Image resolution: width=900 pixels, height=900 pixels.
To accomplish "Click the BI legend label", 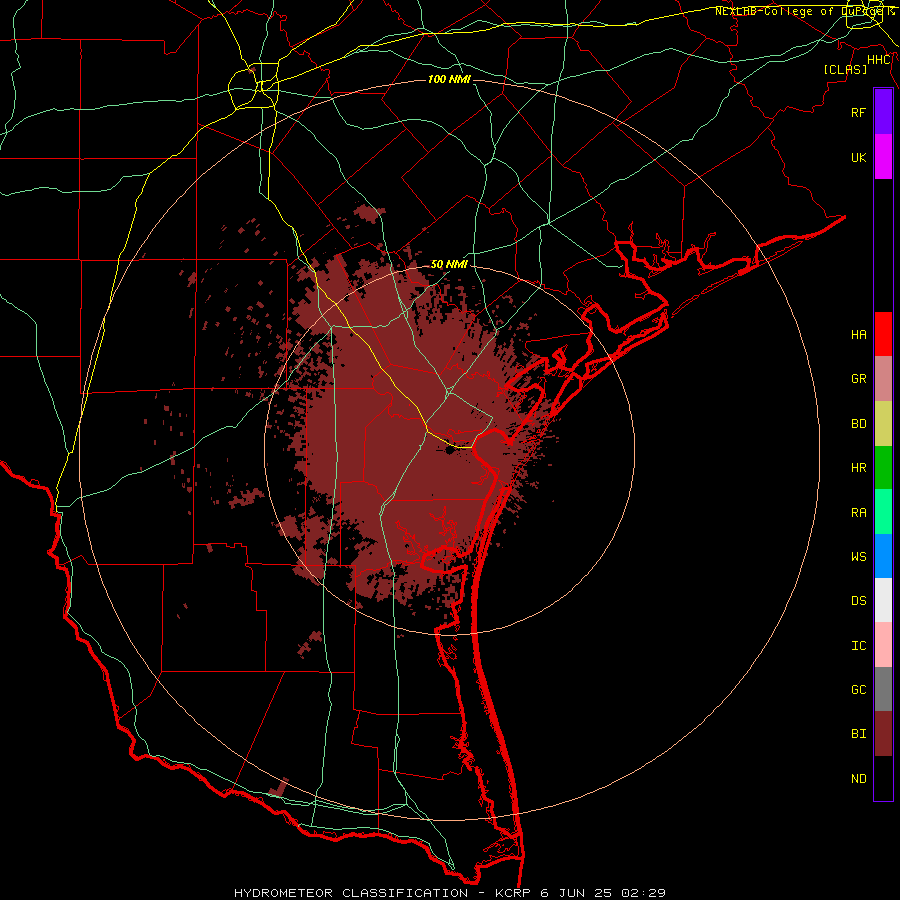I will click(x=858, y=734).
